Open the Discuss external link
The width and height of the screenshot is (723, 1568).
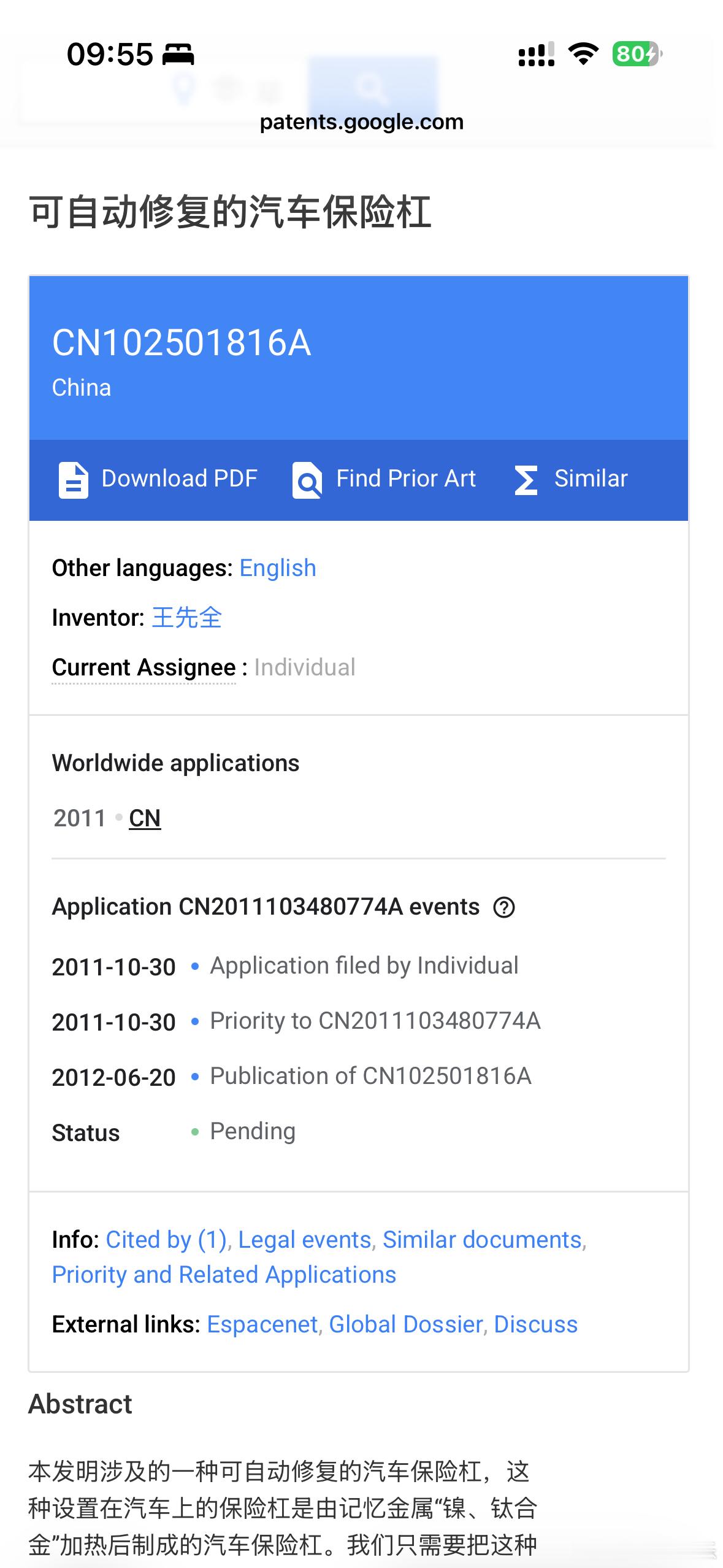point(536,1324)
